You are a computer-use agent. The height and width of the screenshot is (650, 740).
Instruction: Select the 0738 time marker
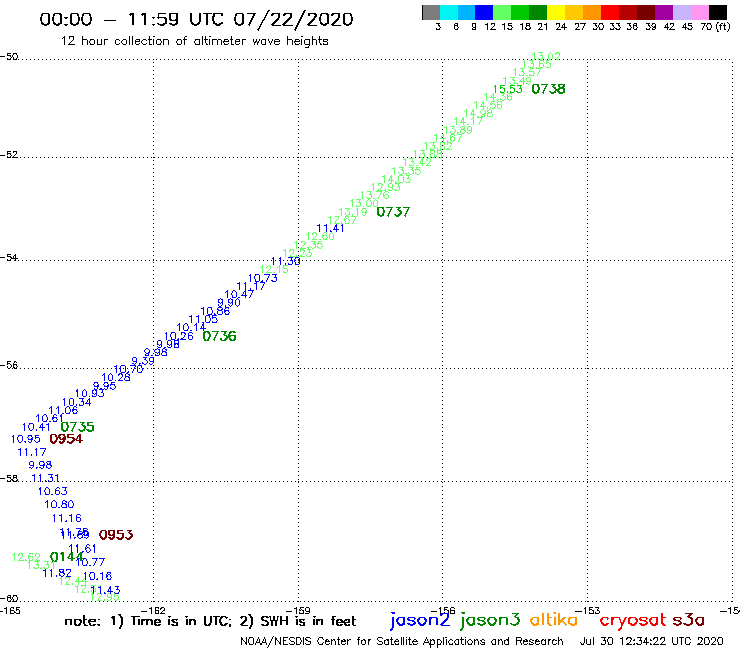548,89
